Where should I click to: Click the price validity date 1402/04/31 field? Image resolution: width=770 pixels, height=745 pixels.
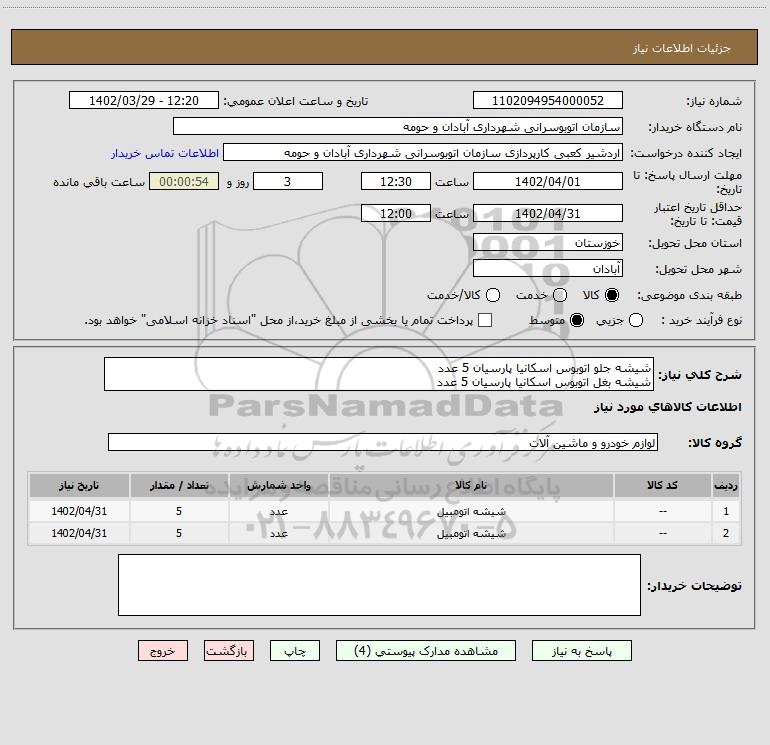(x=548, y=213)
